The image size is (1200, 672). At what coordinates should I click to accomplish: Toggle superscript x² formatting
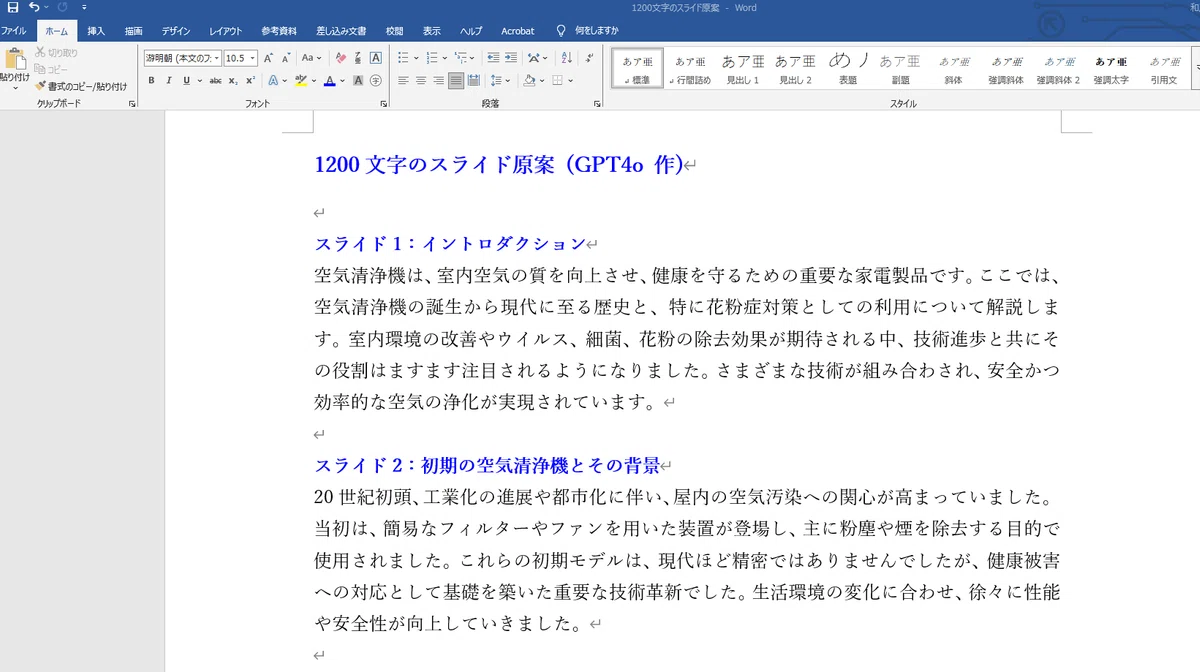pyautogui.click(x=250, y=80)
